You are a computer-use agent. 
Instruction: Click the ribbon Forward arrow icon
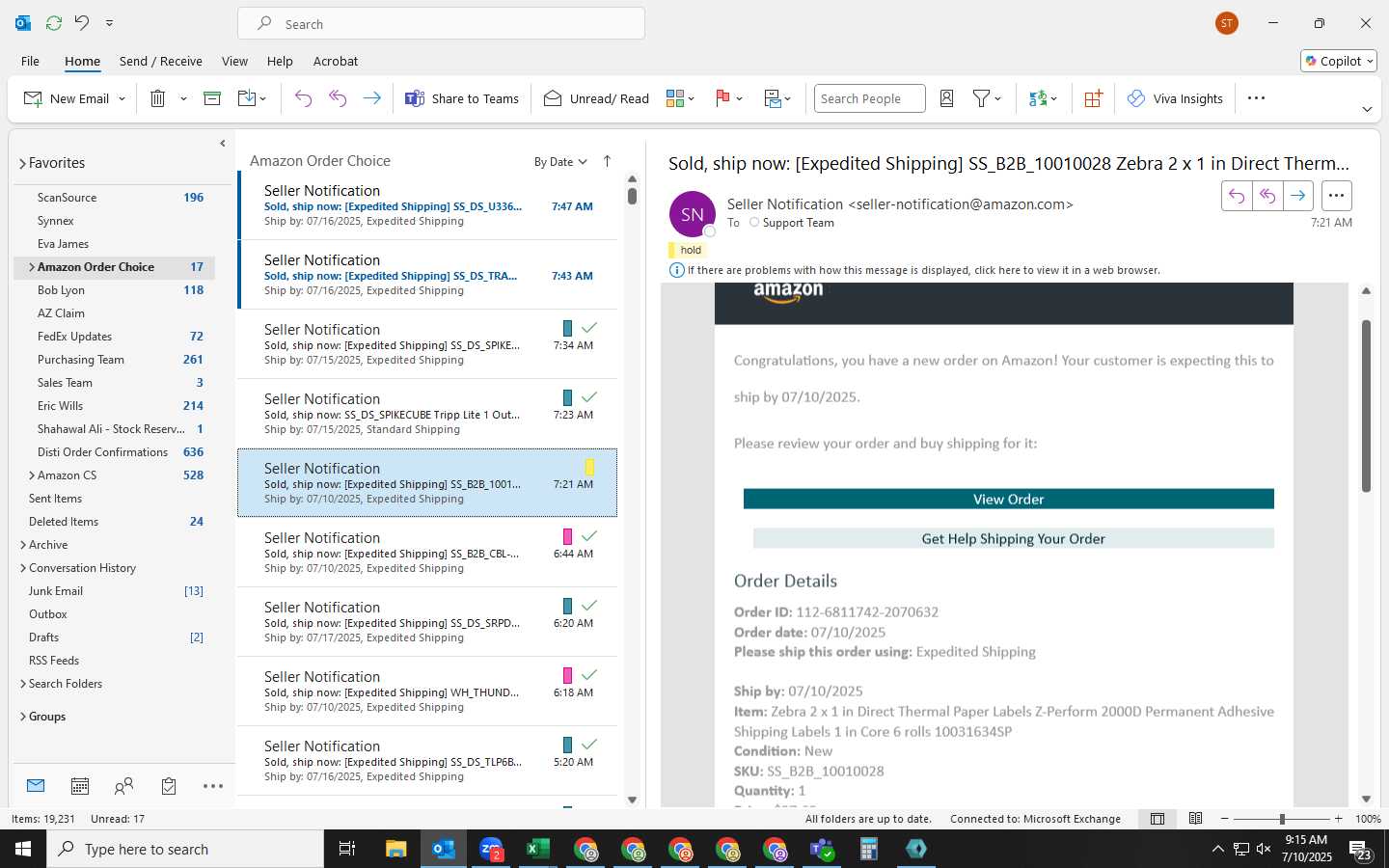coord(371,98)
